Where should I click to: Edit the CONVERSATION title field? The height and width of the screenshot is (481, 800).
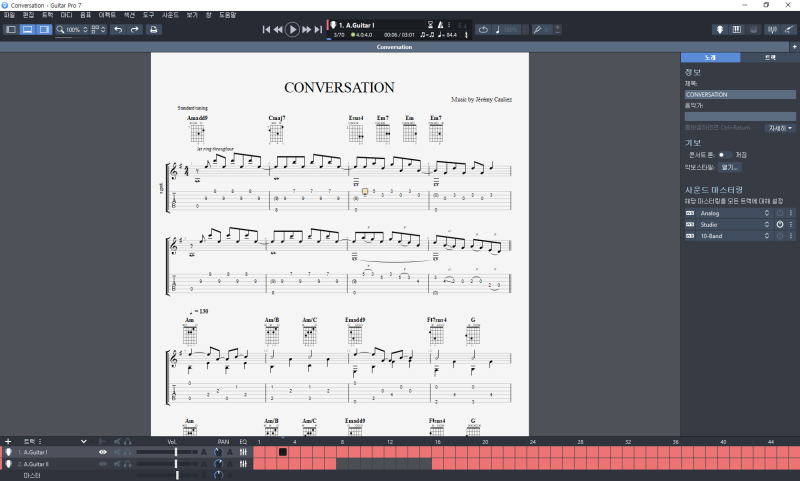pos(740,94)
